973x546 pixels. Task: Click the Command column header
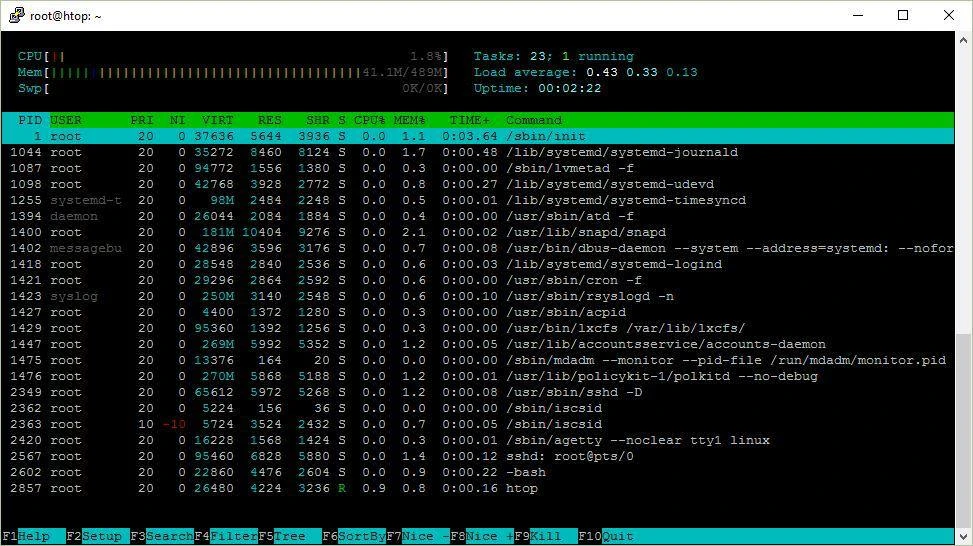534,120
